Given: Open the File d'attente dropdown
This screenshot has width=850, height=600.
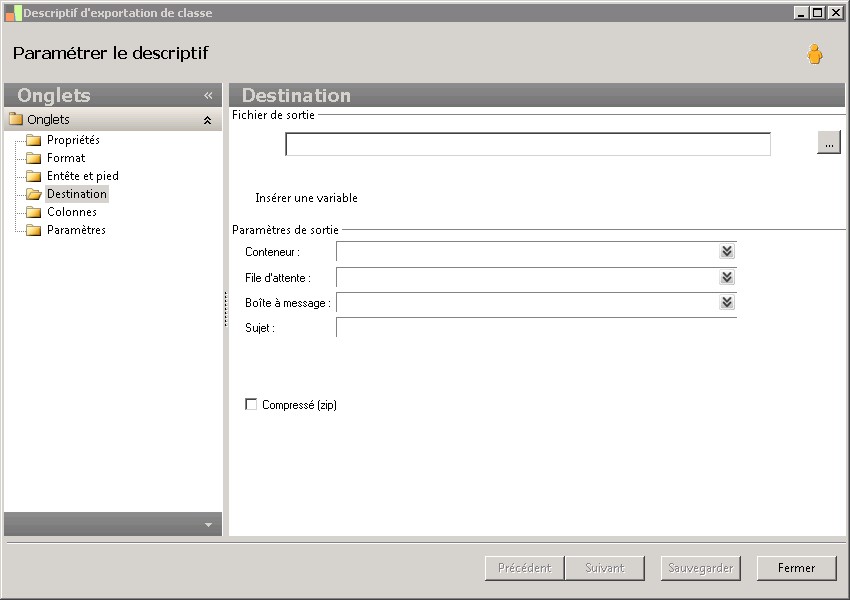Looking at the screenshot, I should [x=727, y=277].
